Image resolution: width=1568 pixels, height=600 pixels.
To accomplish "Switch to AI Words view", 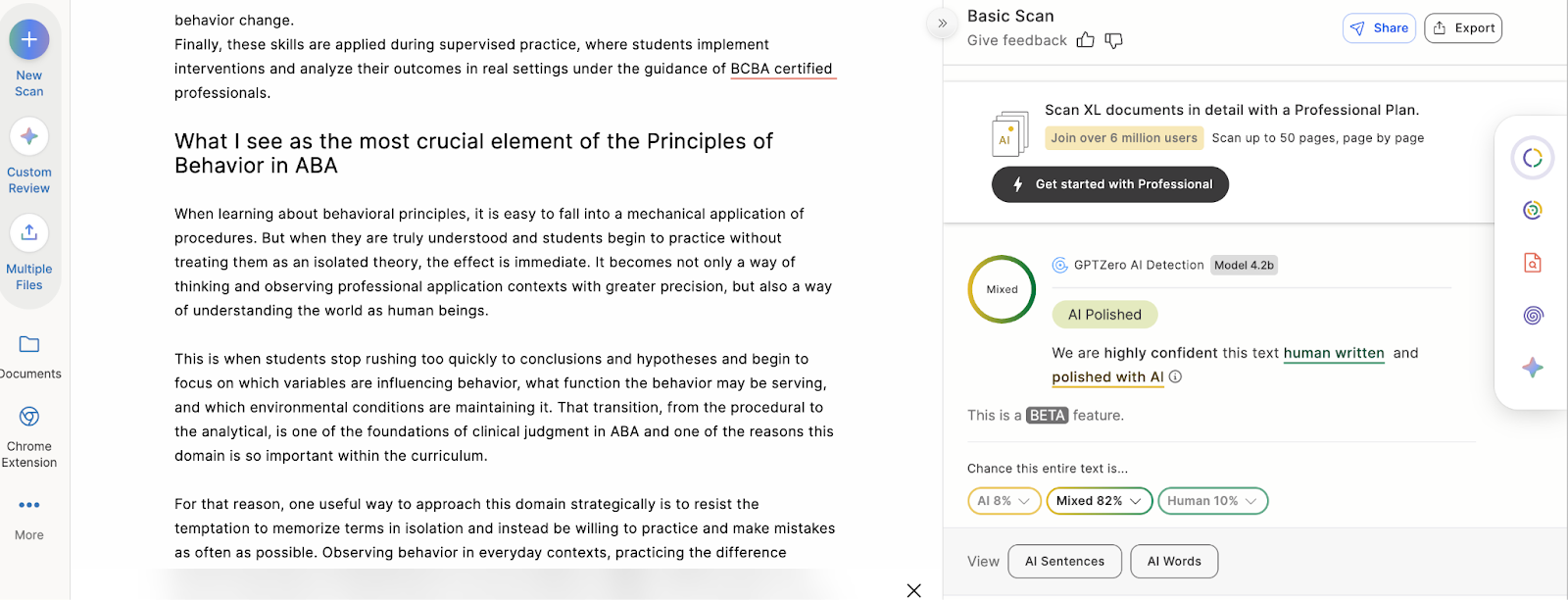I will [1173, 561].
